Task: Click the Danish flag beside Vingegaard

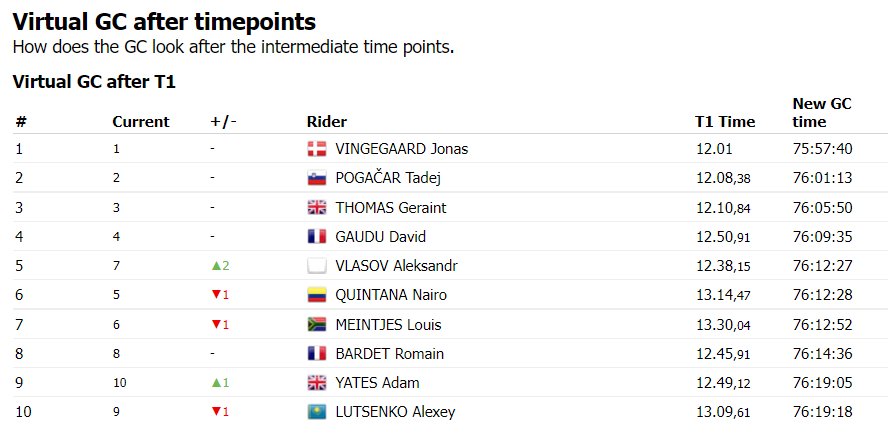Action: click(317, 149)
